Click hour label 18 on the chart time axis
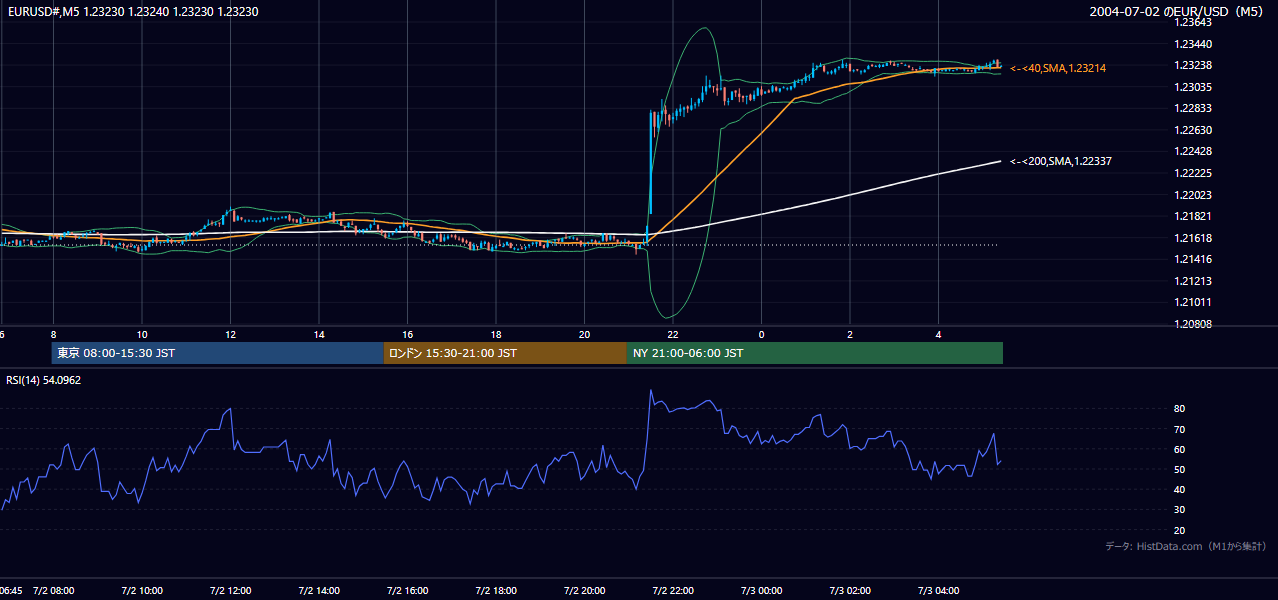This screenshot has width=1278, height=600. pyautogui.click(x=496, y=334)
